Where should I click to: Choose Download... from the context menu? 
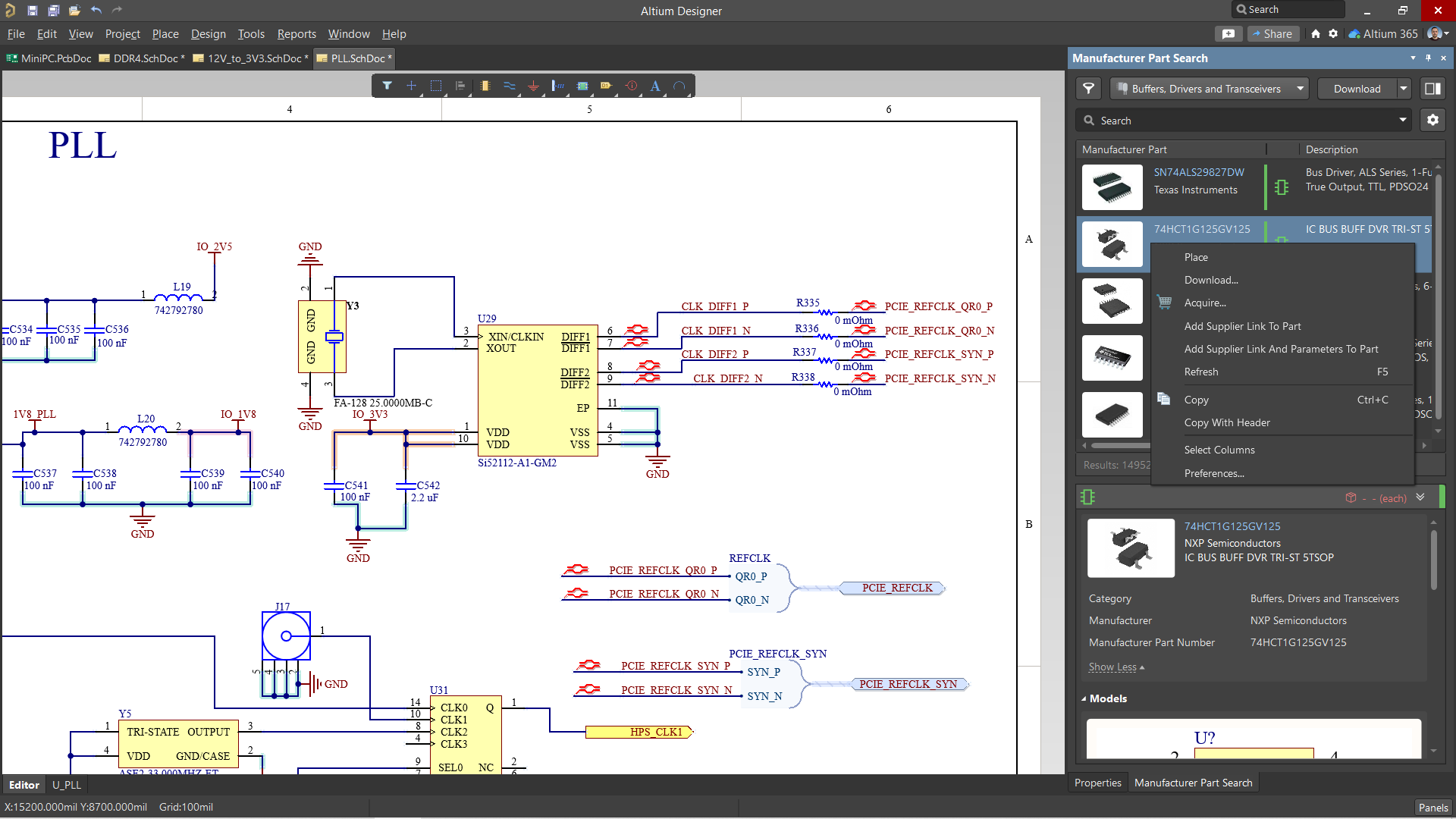[1211, 280]
